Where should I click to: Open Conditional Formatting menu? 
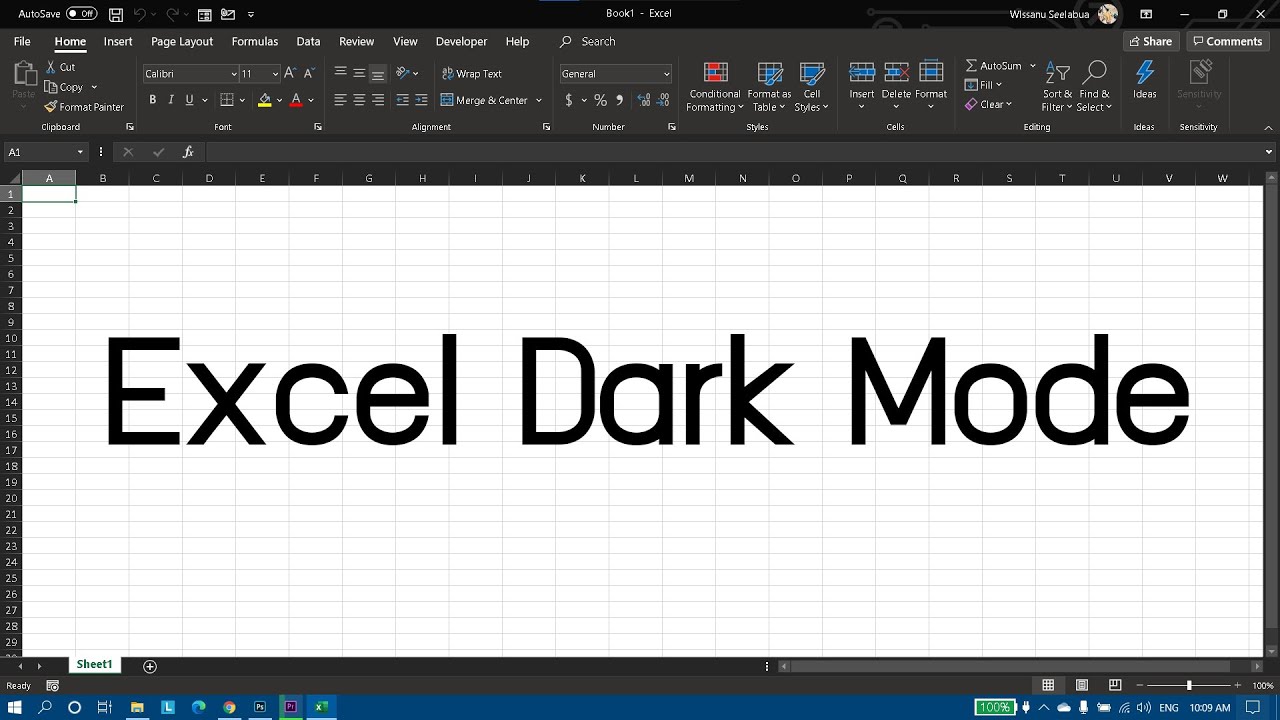coord(715,88)
